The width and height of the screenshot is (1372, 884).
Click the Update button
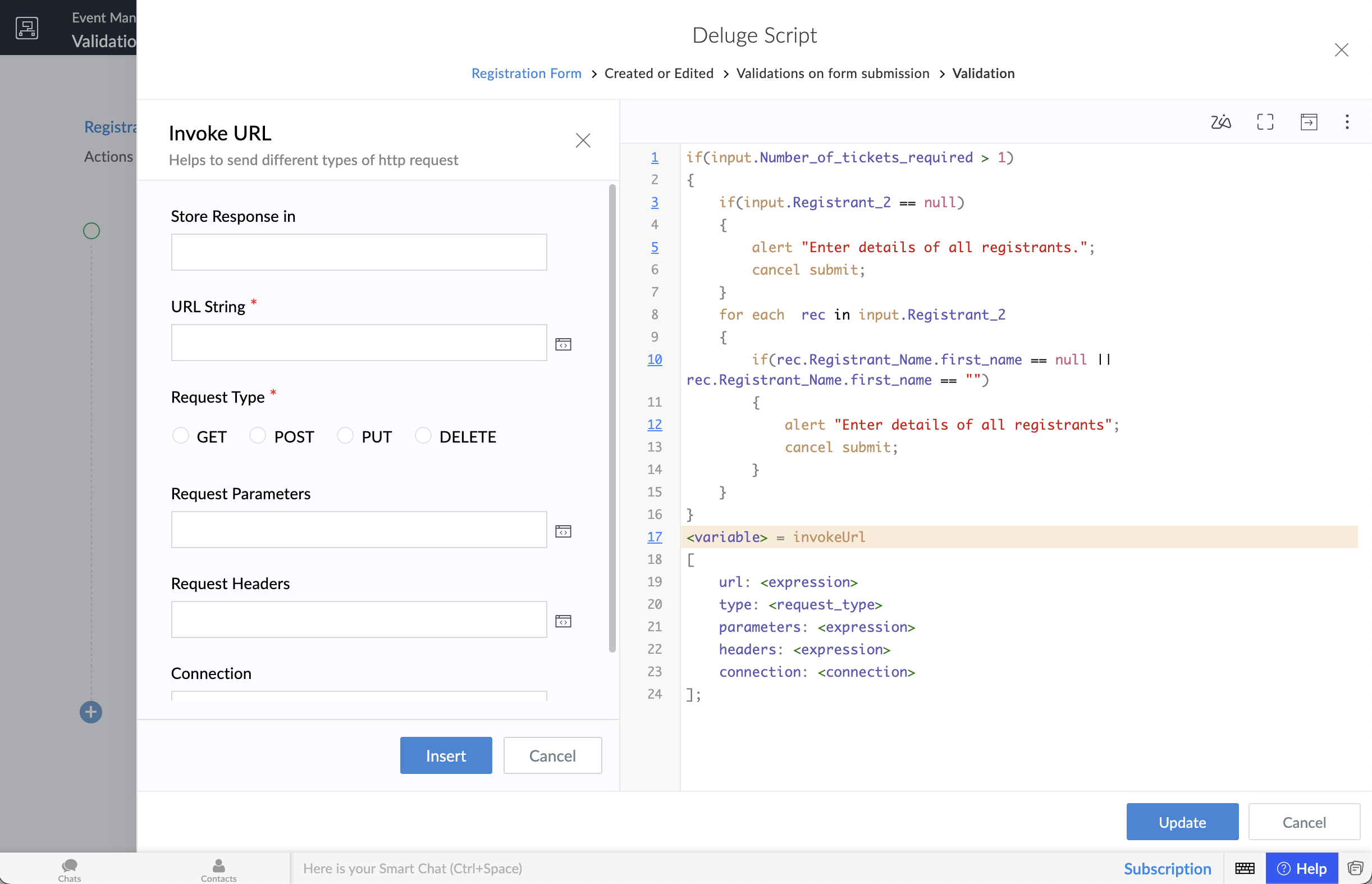point(1182,822)
